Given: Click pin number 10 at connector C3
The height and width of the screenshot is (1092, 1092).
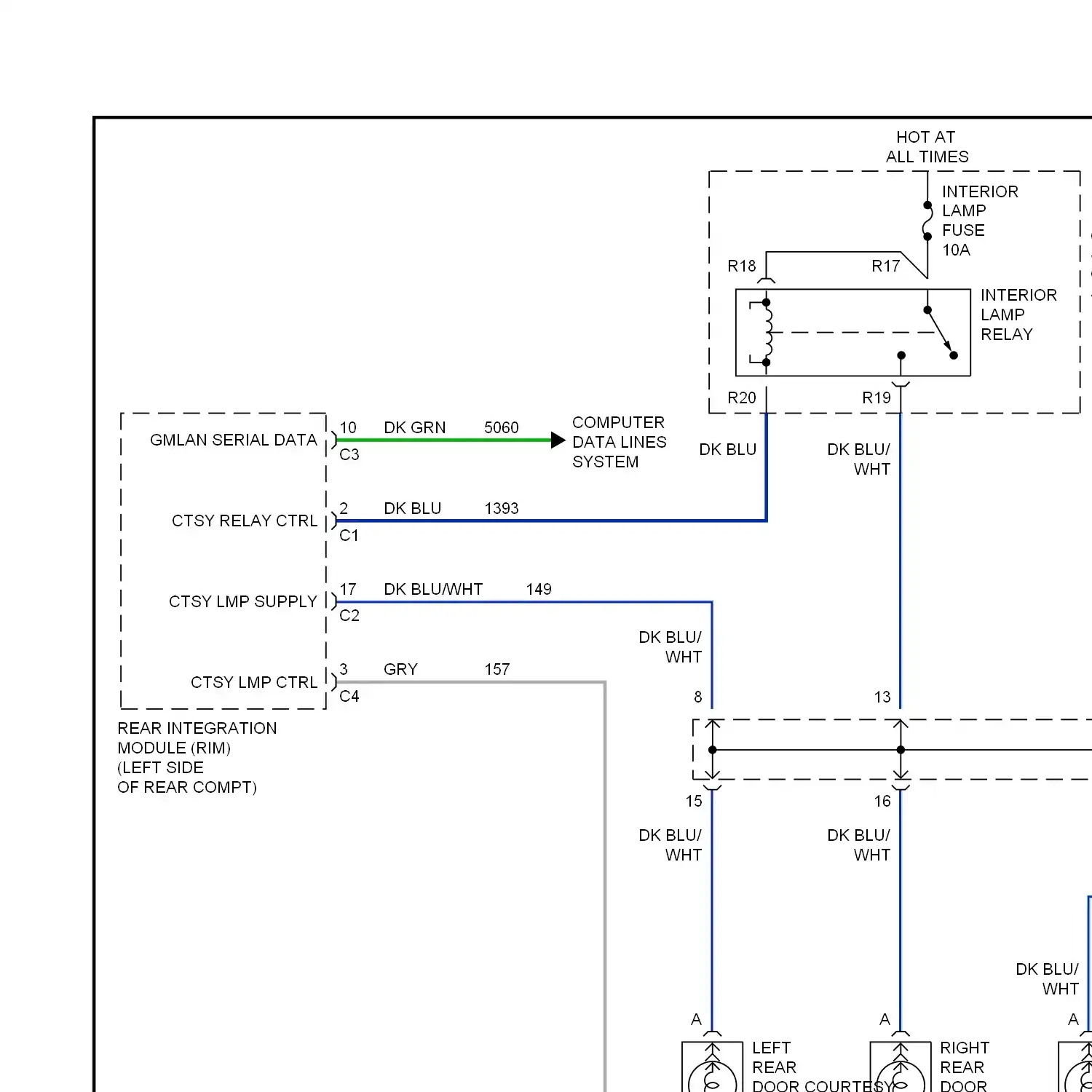Looking at the screenshot, I should tap(348, 428).
